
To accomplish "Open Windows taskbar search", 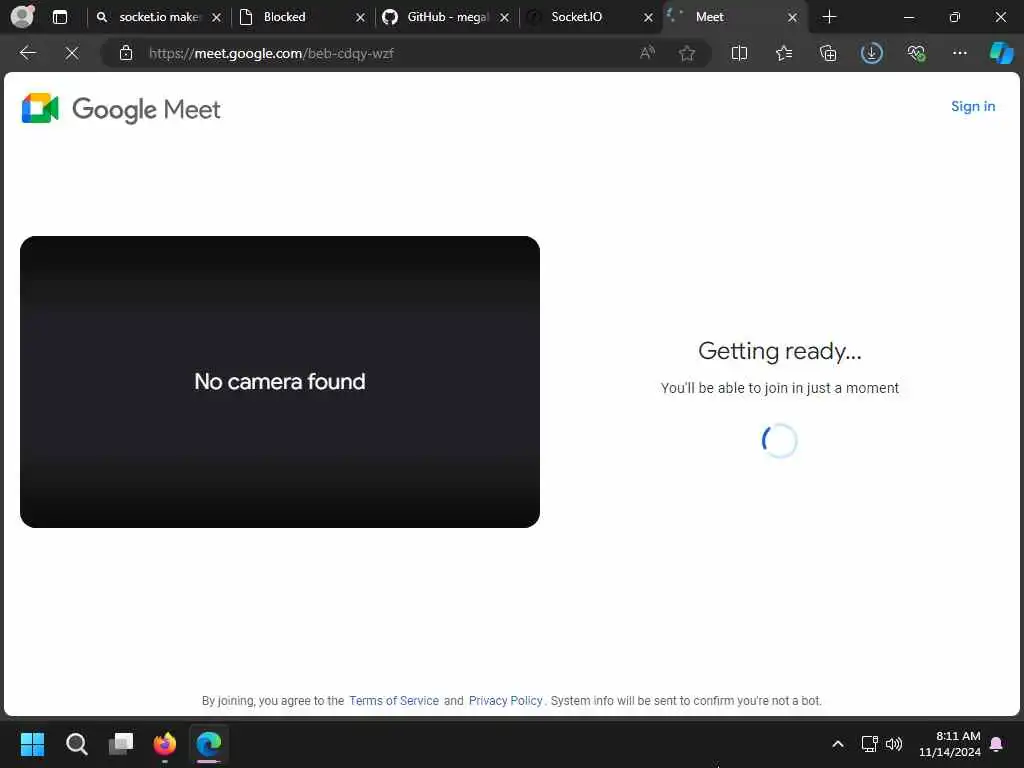I will [x=76, y=744].
